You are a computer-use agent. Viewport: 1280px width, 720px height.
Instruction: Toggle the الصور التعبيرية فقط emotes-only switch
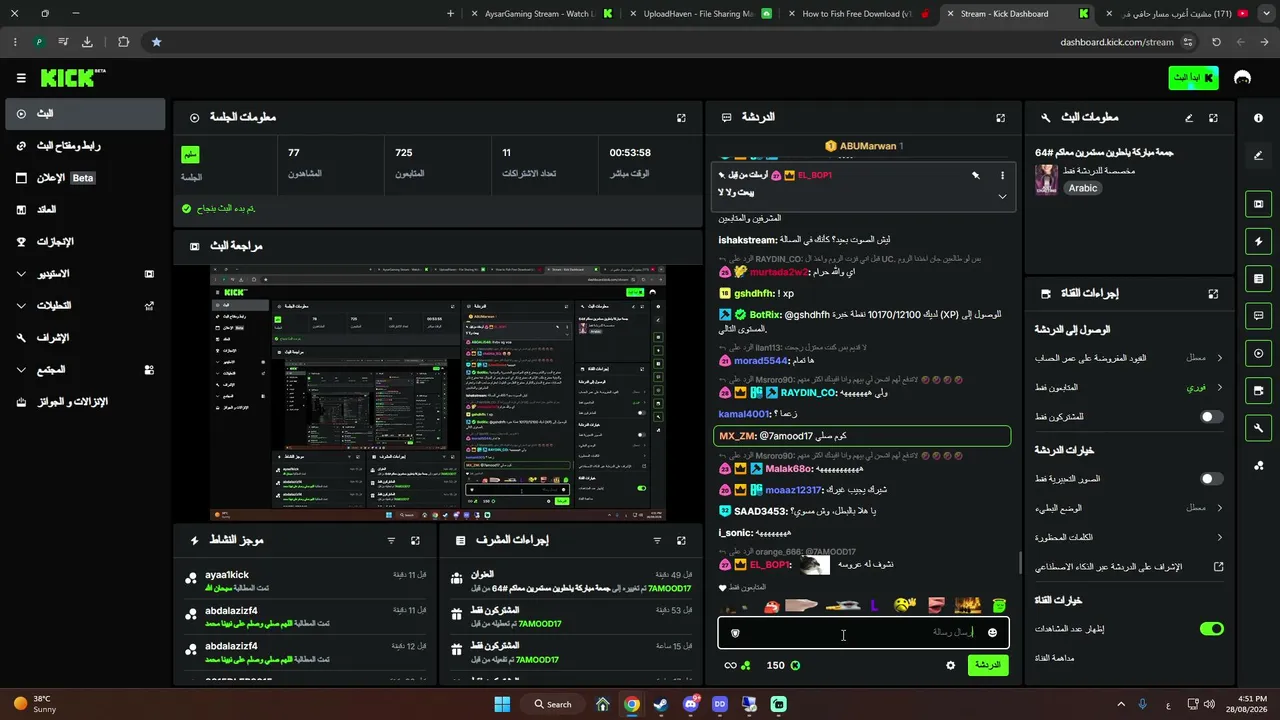[1211, 479]
